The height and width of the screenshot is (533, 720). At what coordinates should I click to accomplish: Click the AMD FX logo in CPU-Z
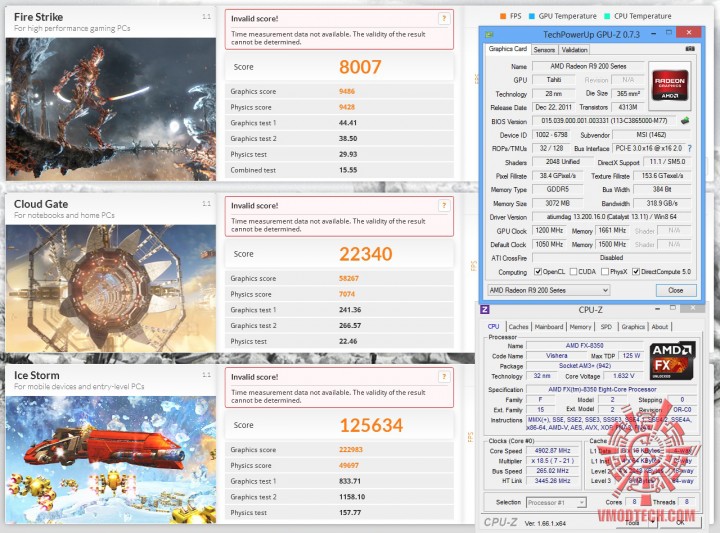672,360
